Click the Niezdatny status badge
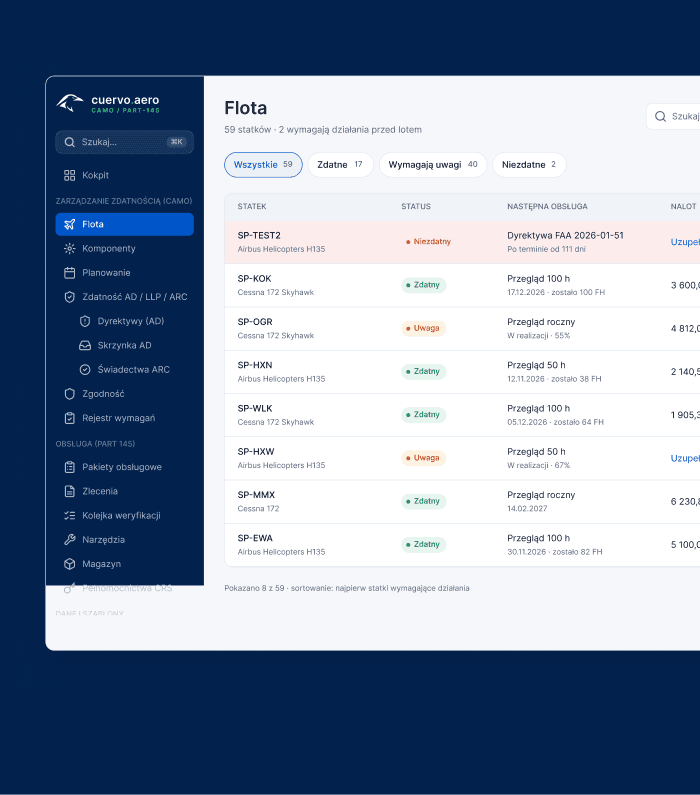Image resolution: width=700 pixels, height=795 pixels. coord(428,242)
